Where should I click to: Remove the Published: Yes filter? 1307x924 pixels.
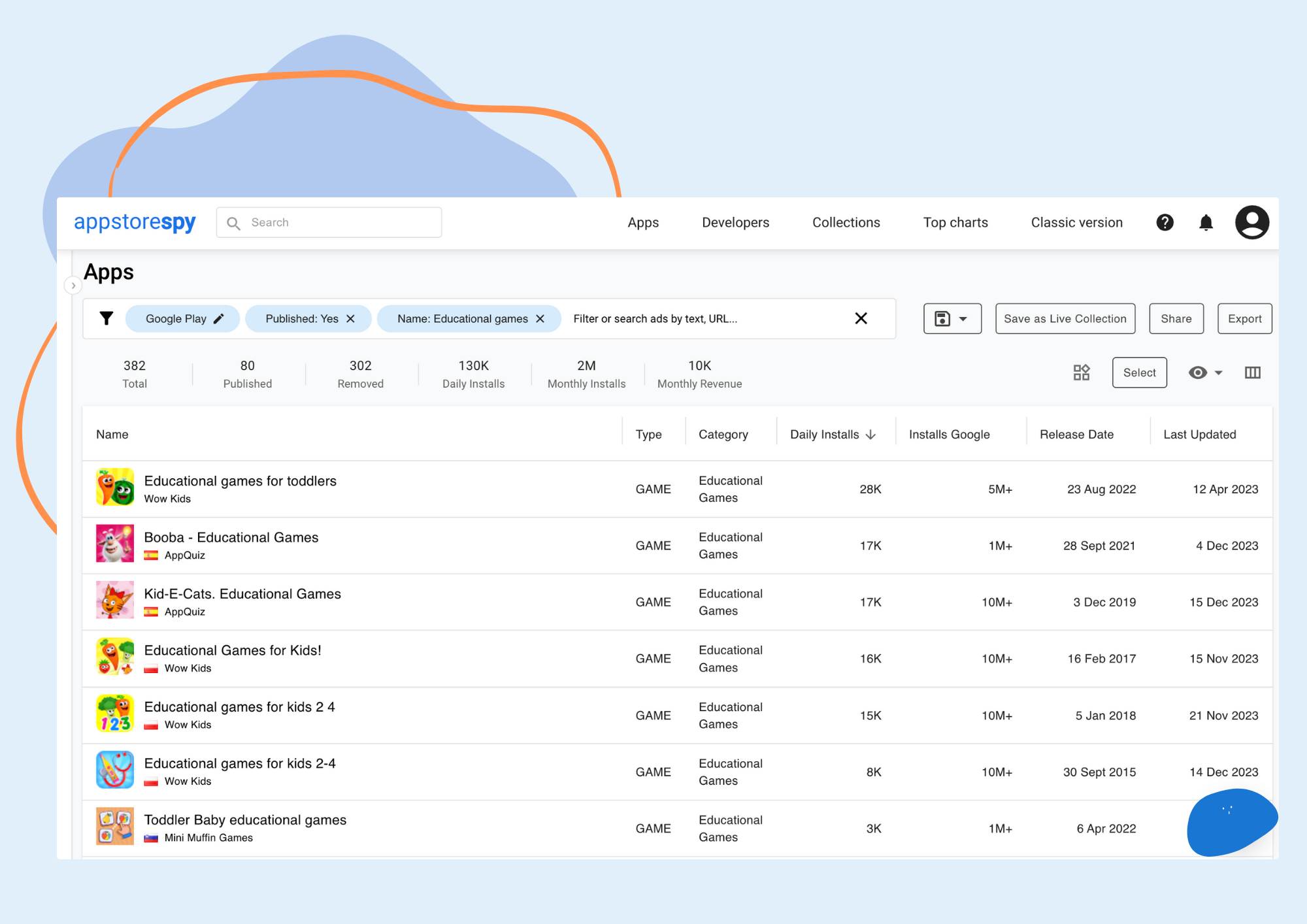click(350, 318)
